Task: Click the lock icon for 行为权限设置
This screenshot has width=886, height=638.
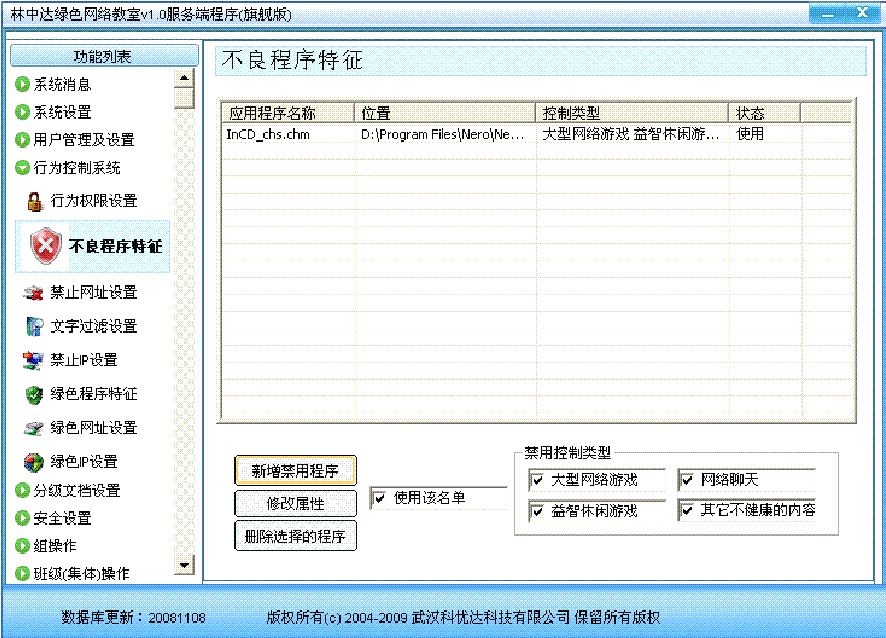Action: point(35,201)
